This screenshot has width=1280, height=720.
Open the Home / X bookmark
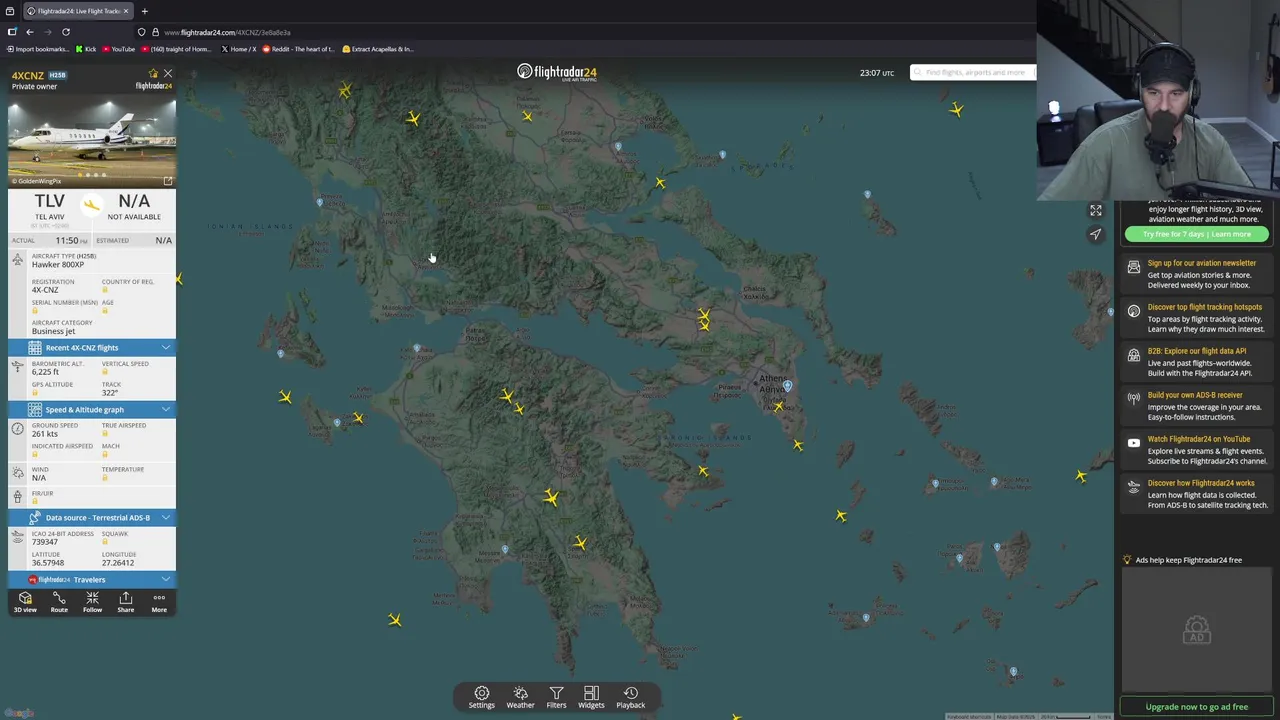pyautogui.click(x=238, y=49)
